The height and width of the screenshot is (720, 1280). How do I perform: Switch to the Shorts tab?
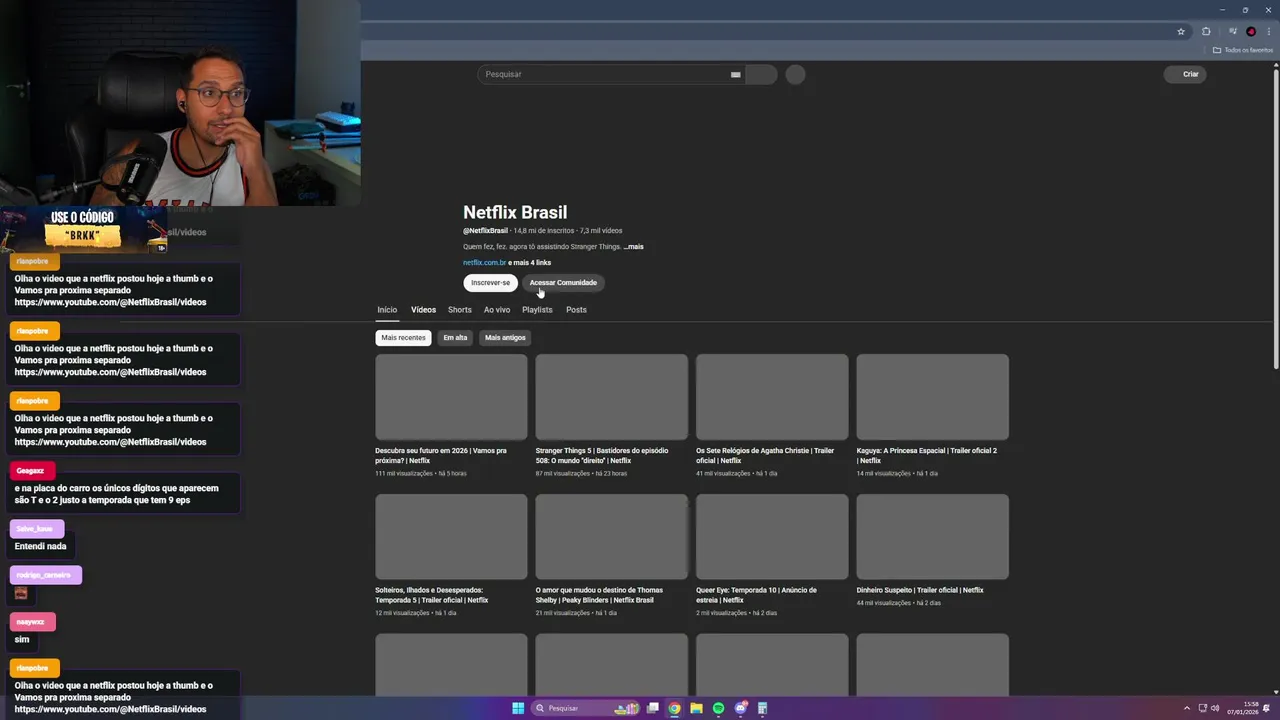[x=460, y=309]
